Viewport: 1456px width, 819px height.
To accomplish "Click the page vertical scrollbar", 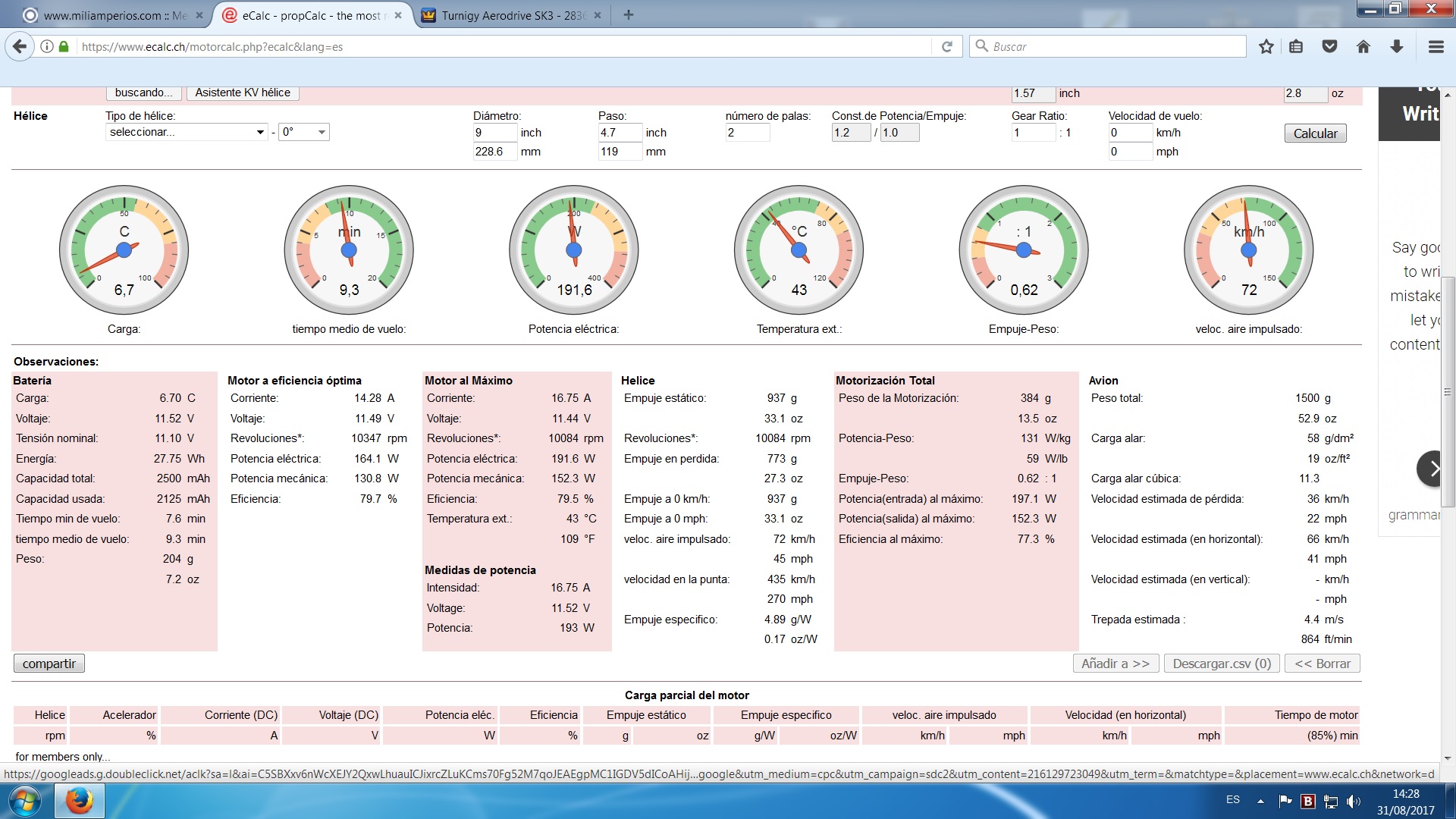I will pyautogui.click(x=1448, y=391).
